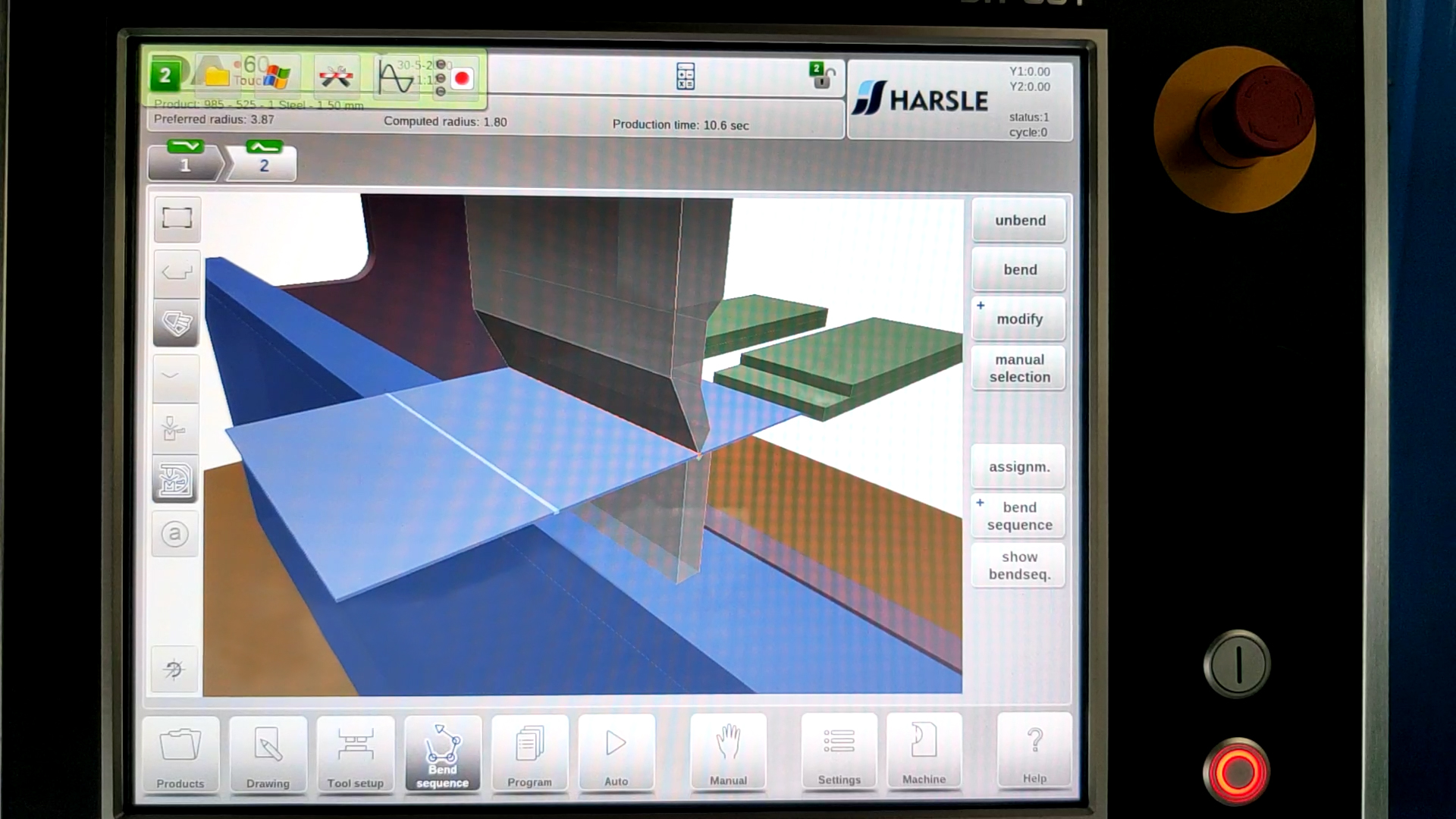Viewport: 1456px width, 819px height.
Task: Click the production time display field
Action: point(681,124)
